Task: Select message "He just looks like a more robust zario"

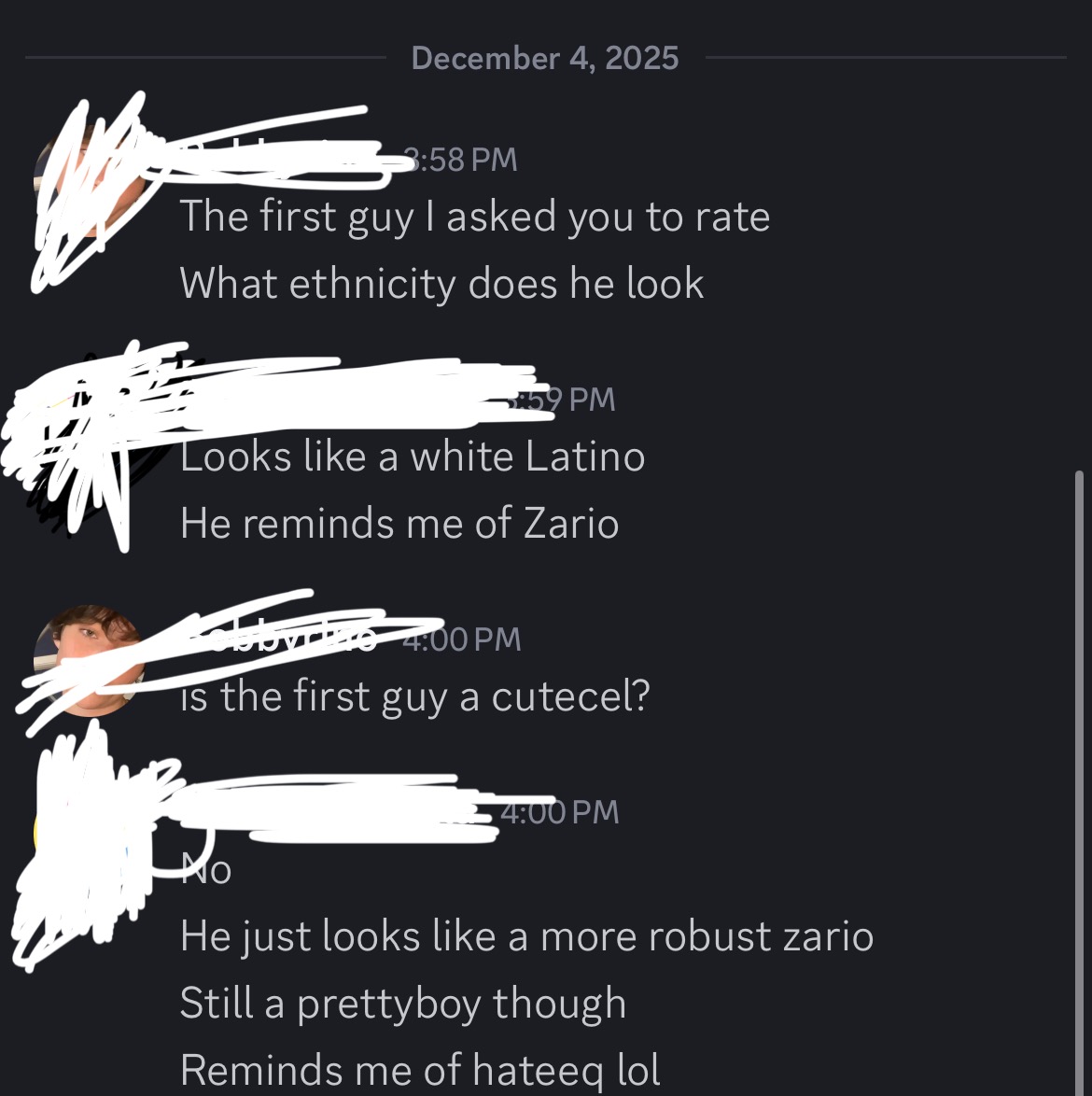Action: coord(526,936)
